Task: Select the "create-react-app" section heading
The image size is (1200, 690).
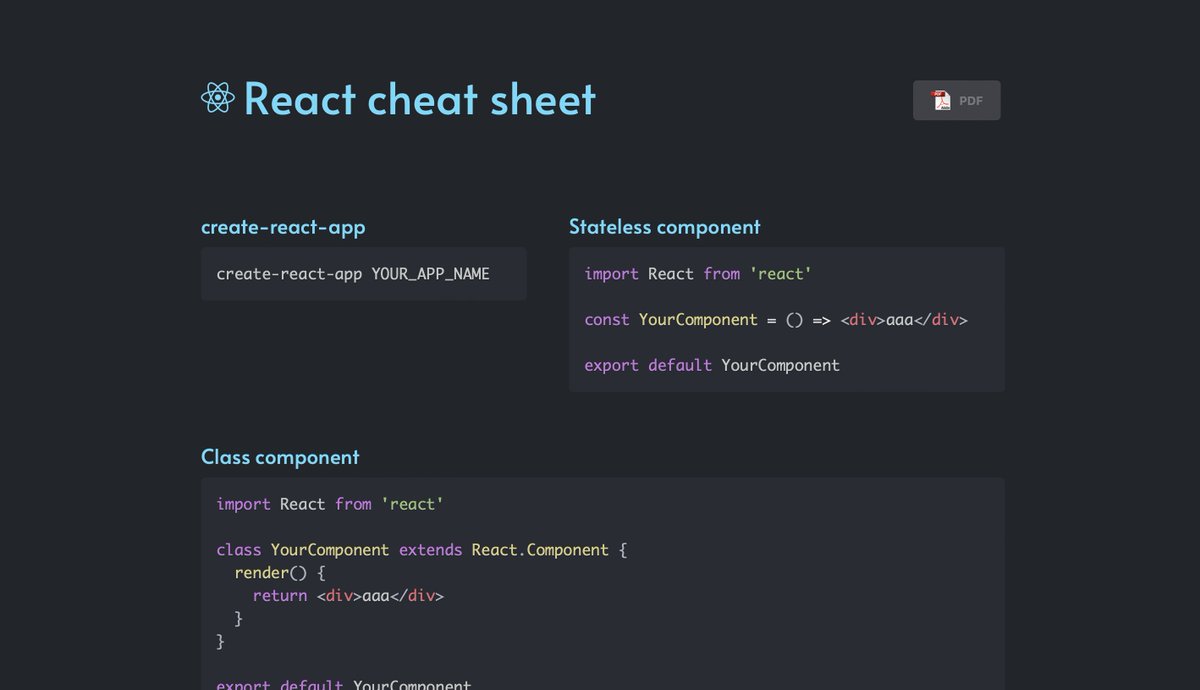Action: click(x=283, y=227)
